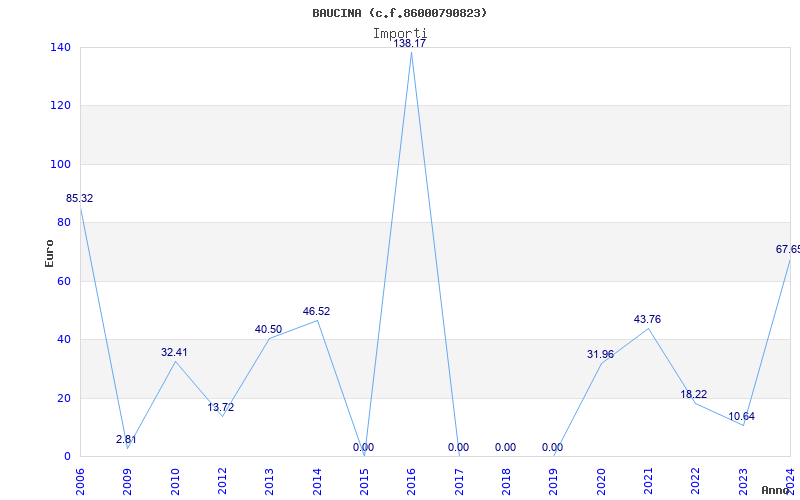This screenshot has width=800, height=500.
Task: Click the 40.50 data label
Action: (268, 330)
